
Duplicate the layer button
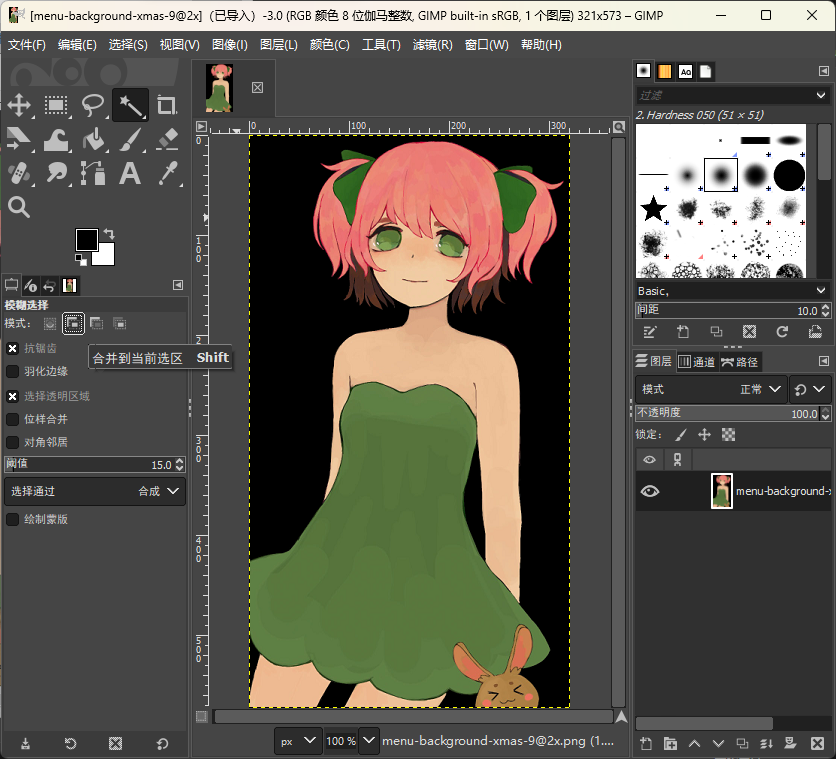[x=742, y=744]
